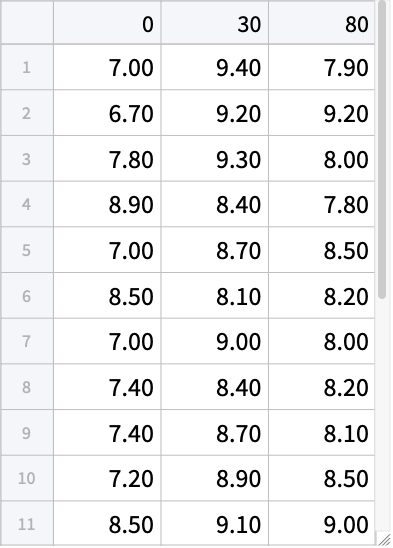The image size is (393, 548).
Task: Click cell 8.90 in row 4
Action: 107,204
